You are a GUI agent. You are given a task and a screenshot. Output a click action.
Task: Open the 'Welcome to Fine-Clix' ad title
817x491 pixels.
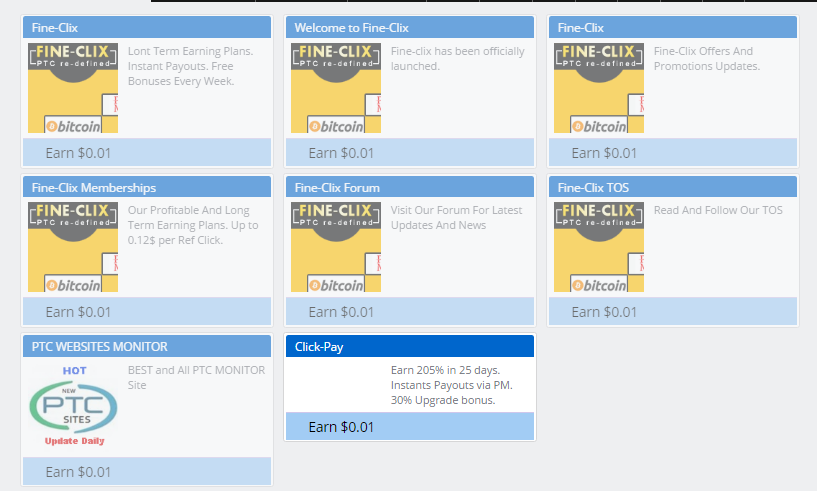coord(351,28)
